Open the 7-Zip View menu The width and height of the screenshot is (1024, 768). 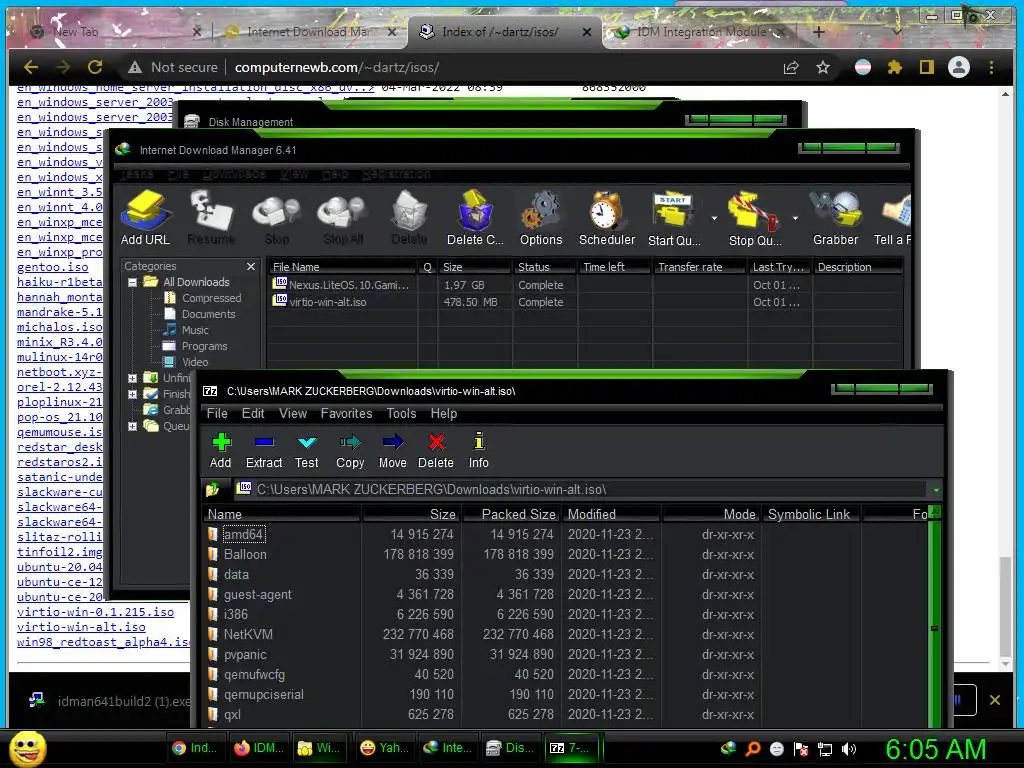point(293,413)
